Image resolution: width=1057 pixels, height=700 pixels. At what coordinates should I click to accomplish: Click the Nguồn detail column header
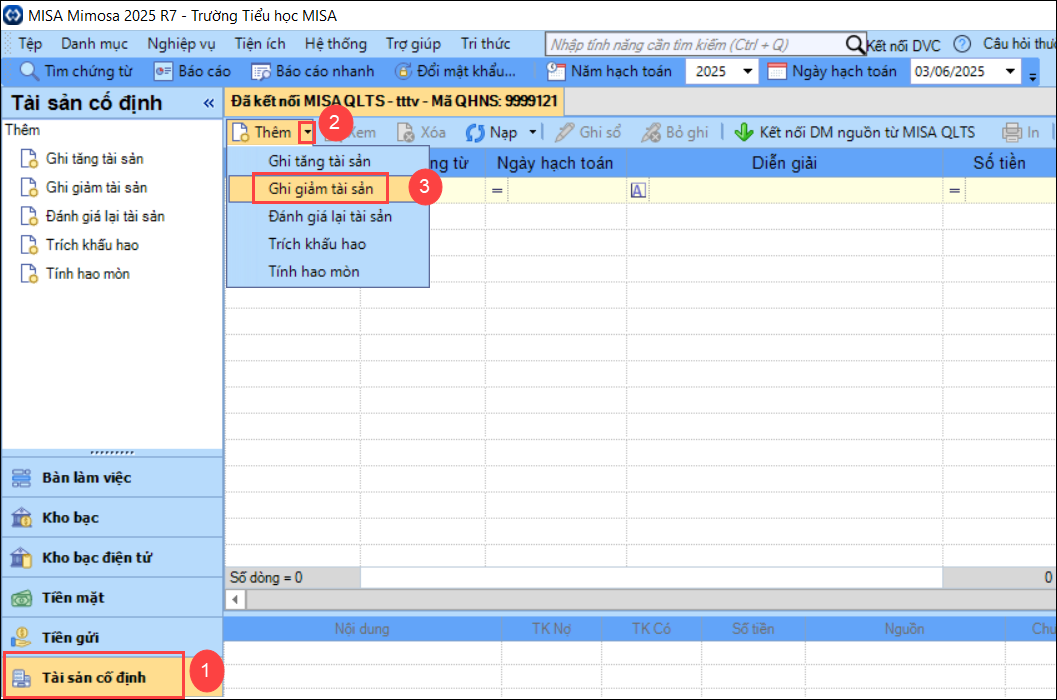click(x=904, y=629)
